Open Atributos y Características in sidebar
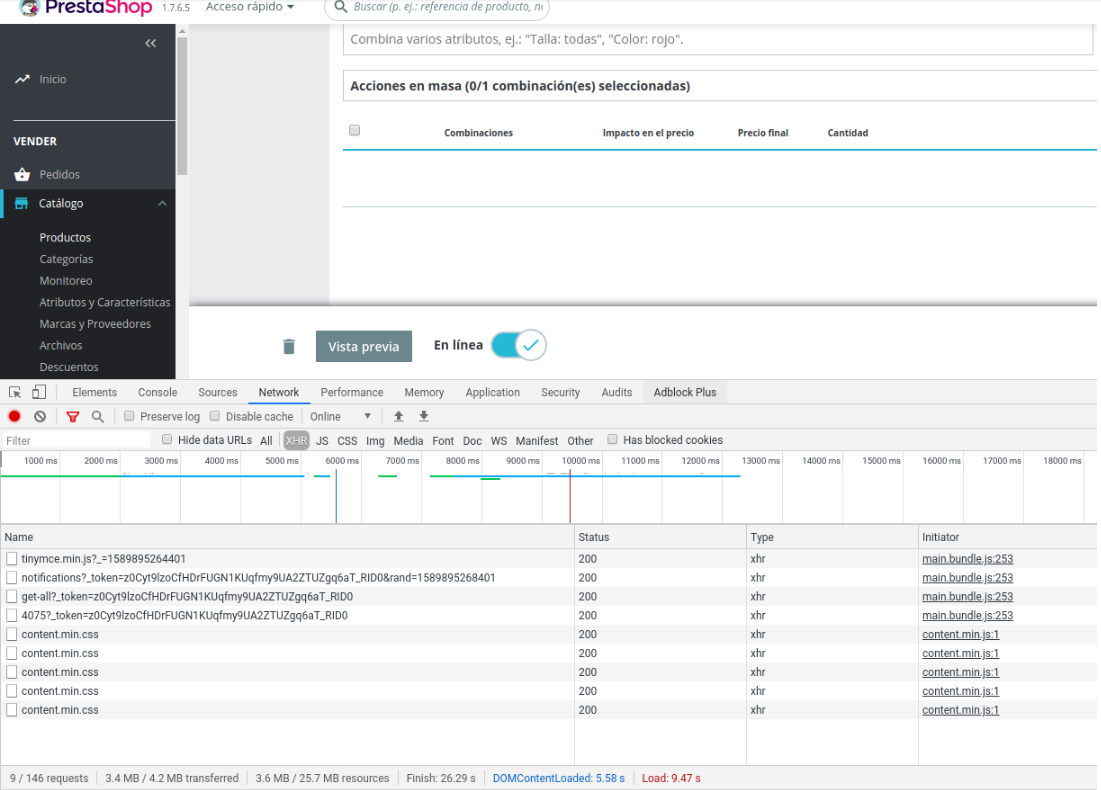This screenshot has width=1101, height=790. click(105, 302)
